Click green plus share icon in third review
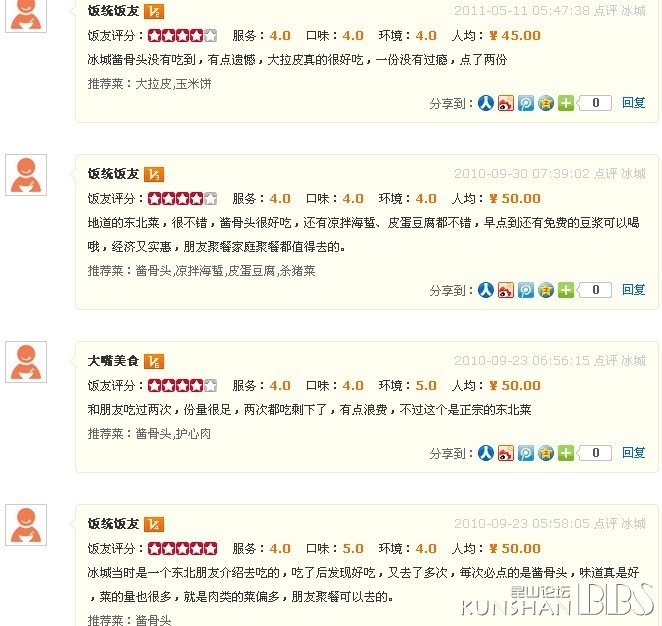This screenshot has height=626, width=662. [x=566, y=453]
